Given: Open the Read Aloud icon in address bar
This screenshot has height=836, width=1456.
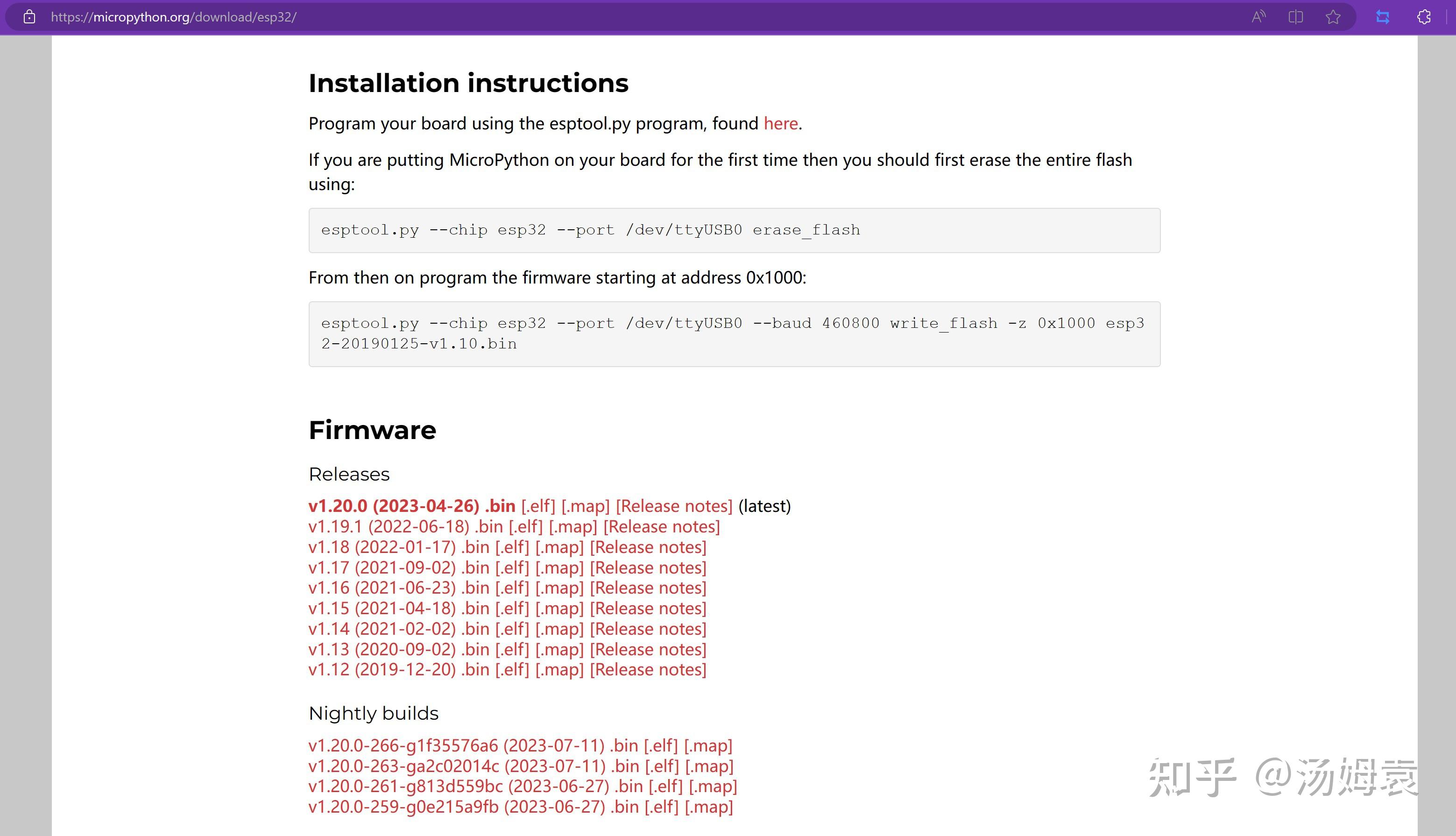Looking at the screenshot, I should pos(1258,17).
